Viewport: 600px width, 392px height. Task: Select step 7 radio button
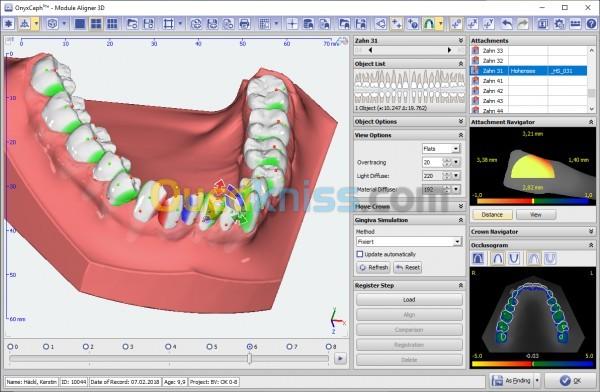tap(289, 346)
